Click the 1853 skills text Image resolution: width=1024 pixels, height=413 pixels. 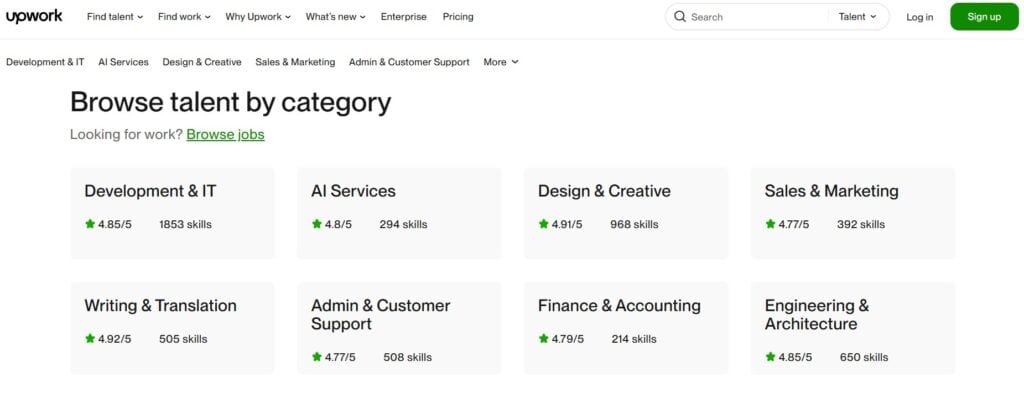pyautogui.click(x=185, y=224)
